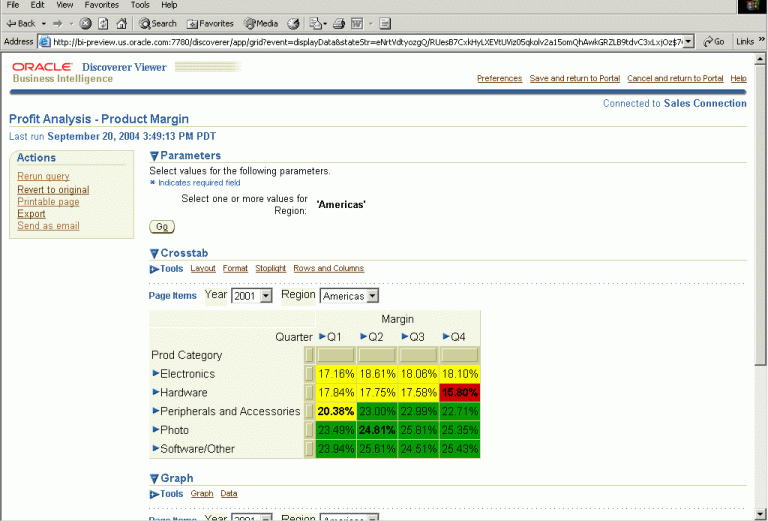The image size is (768, 521).
Task: Click Cancel and return to Portal
Action: pyautogui.click(x=675, y=78)
